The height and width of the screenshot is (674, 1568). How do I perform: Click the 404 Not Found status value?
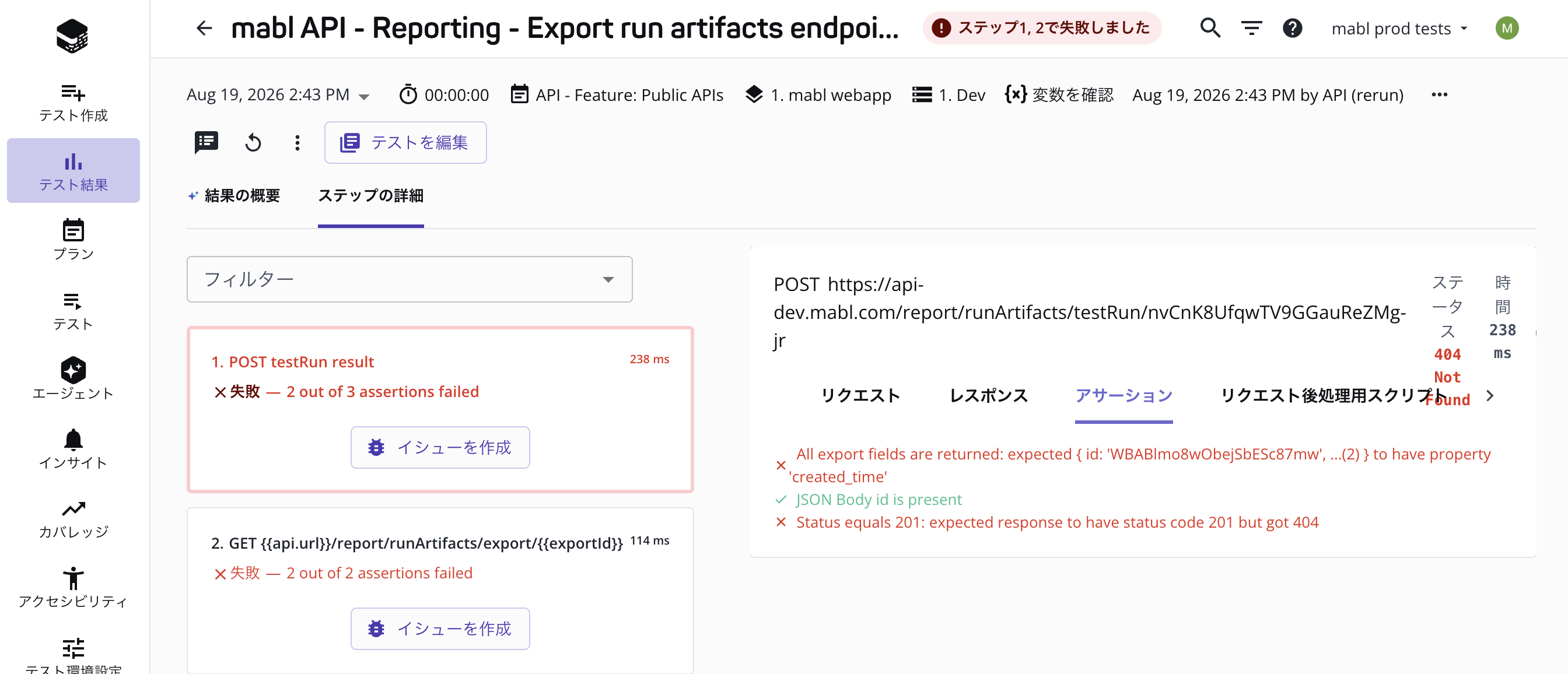tap(1447, 377)
